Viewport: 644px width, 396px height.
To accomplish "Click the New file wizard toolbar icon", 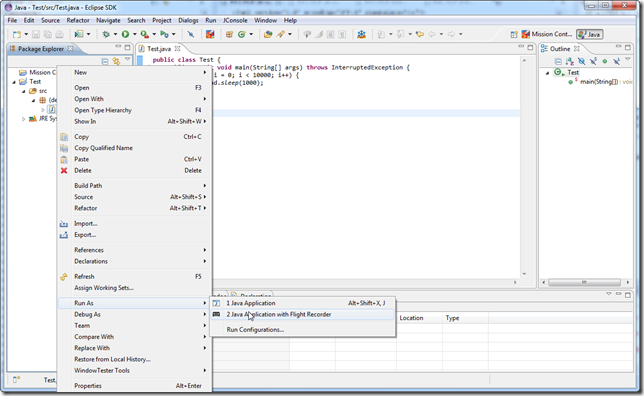I will click(17, 35).
